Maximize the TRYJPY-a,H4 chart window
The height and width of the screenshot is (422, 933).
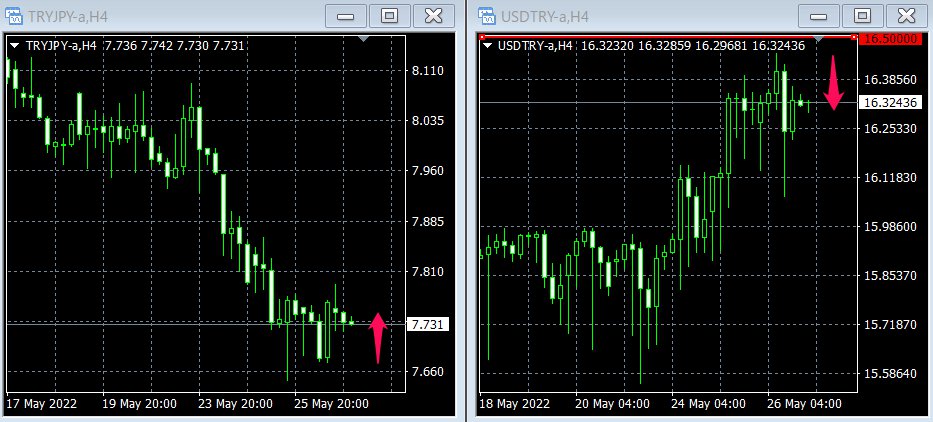tap(390, 15)
